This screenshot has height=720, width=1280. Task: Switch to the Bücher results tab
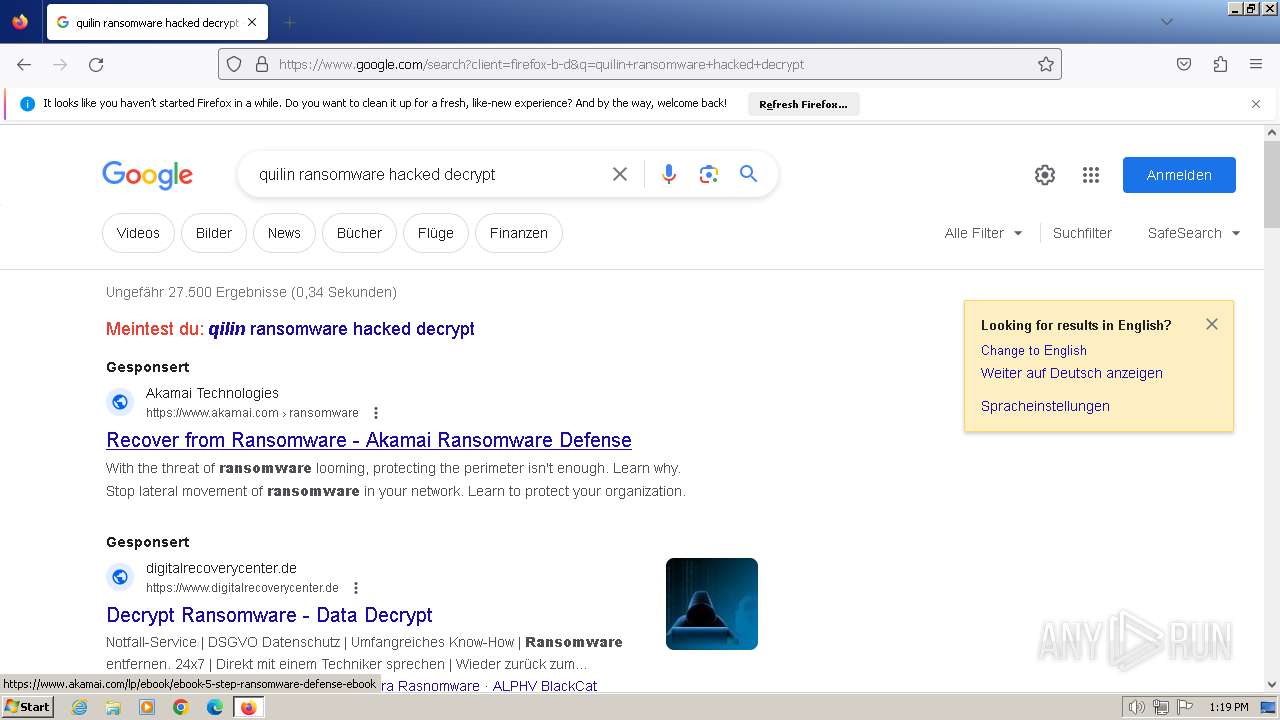[x=359, y=233]
